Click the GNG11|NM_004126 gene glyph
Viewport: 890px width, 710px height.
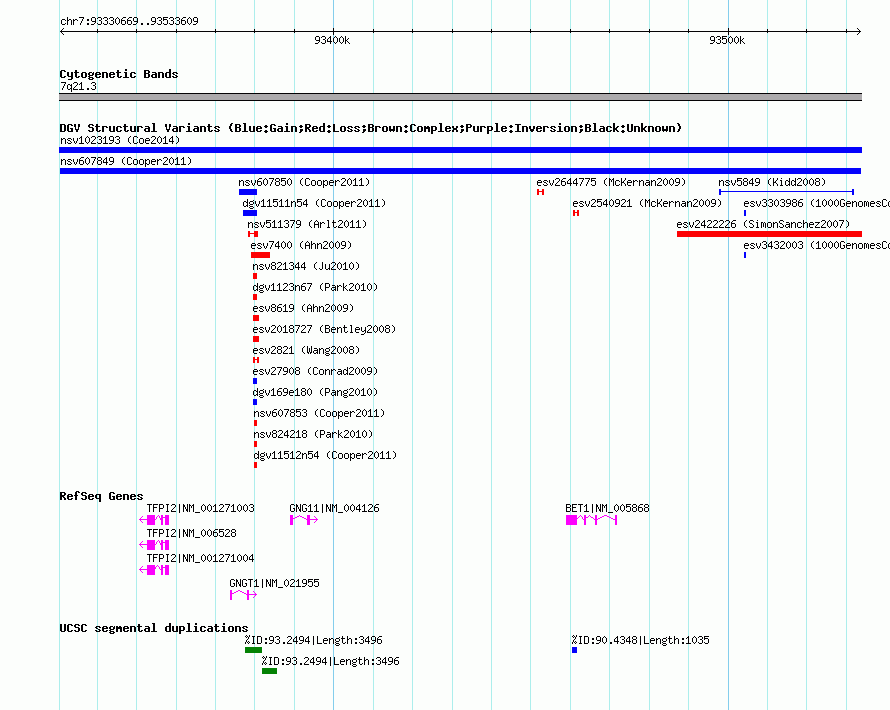coord(304,520)
